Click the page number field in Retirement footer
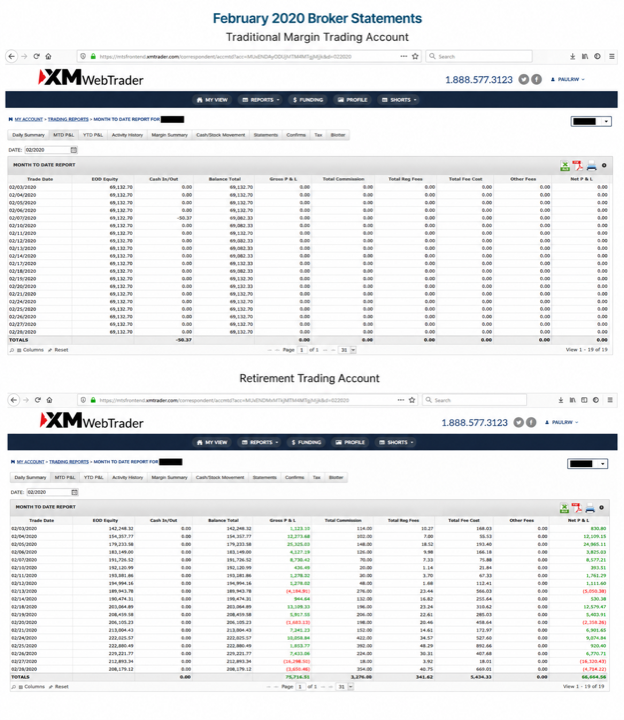The height and width of the screenshot is (720, 624). point(301,687)
